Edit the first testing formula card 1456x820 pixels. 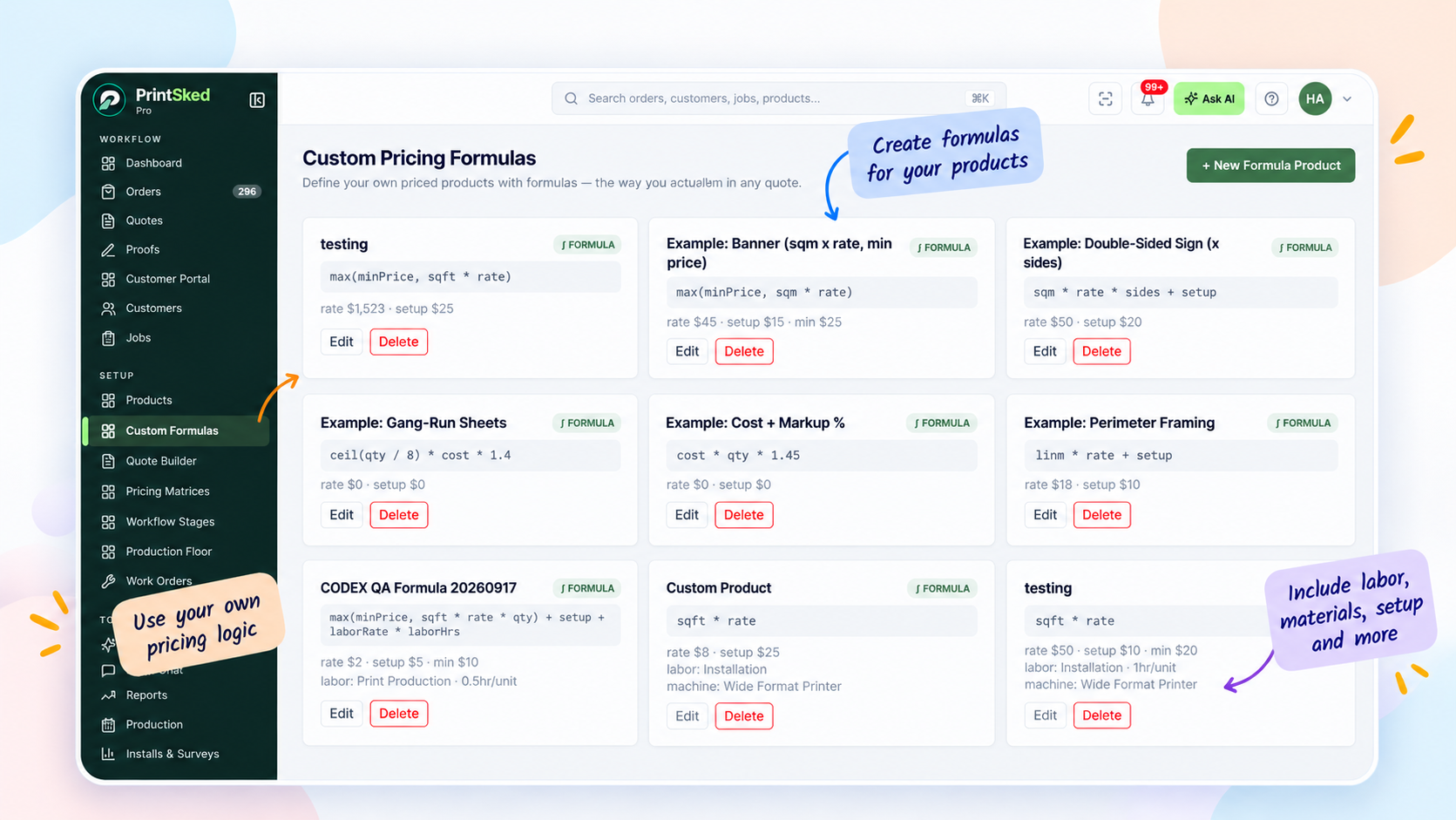click(x=341, y=342)
